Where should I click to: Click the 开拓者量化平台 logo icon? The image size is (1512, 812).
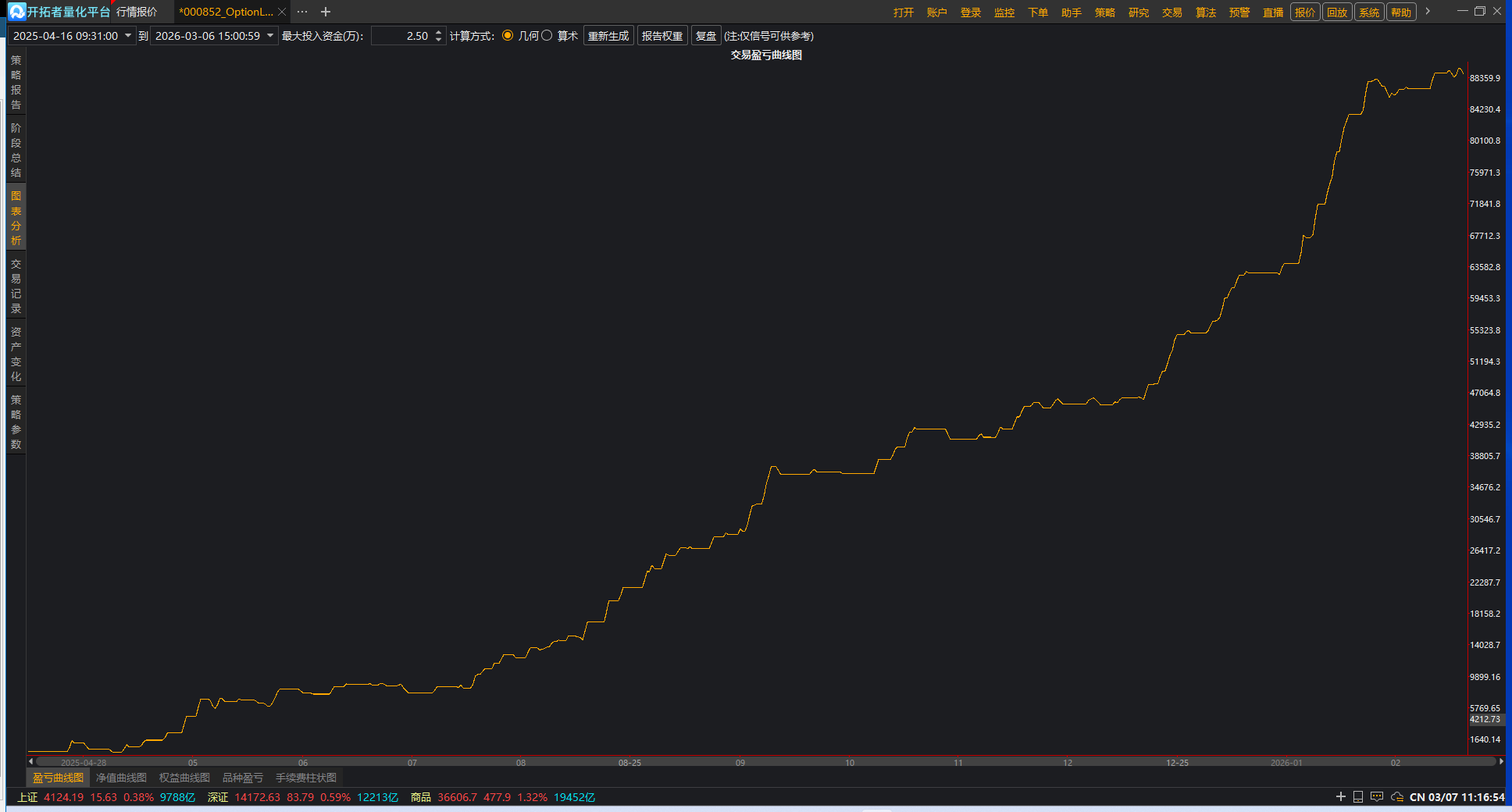16,12
